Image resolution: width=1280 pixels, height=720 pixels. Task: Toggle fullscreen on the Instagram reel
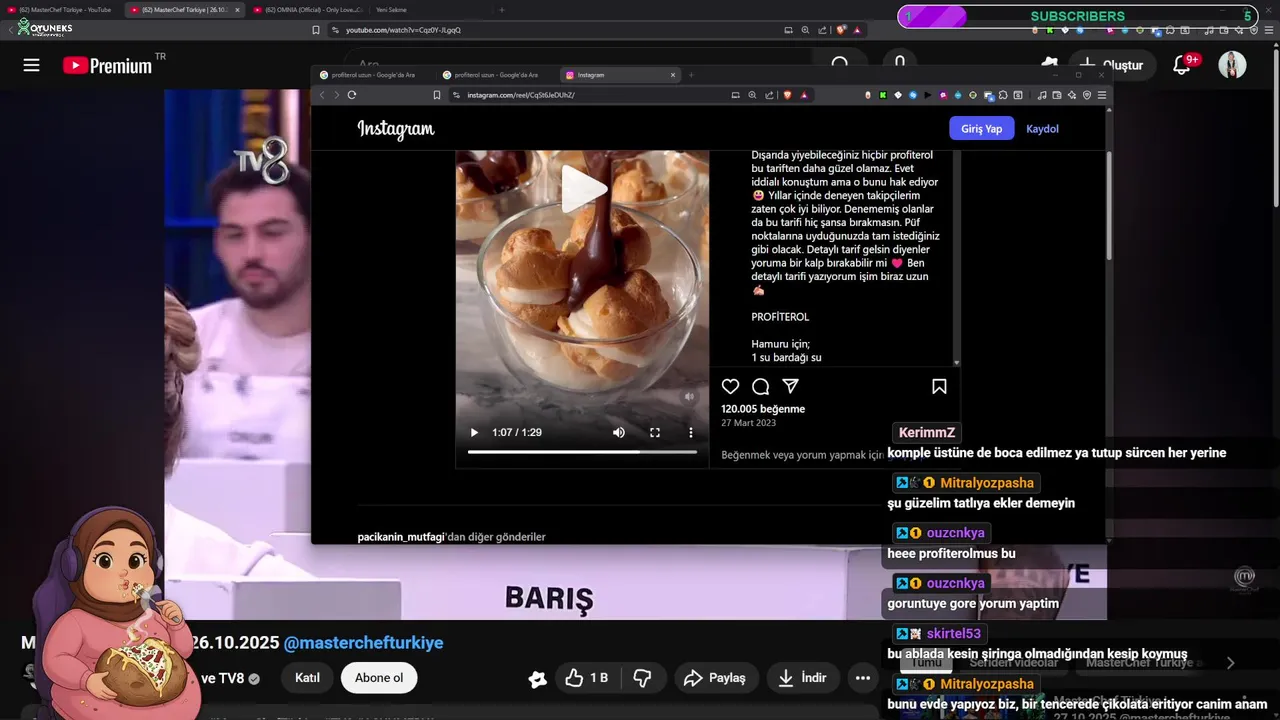tap(655, 433)
